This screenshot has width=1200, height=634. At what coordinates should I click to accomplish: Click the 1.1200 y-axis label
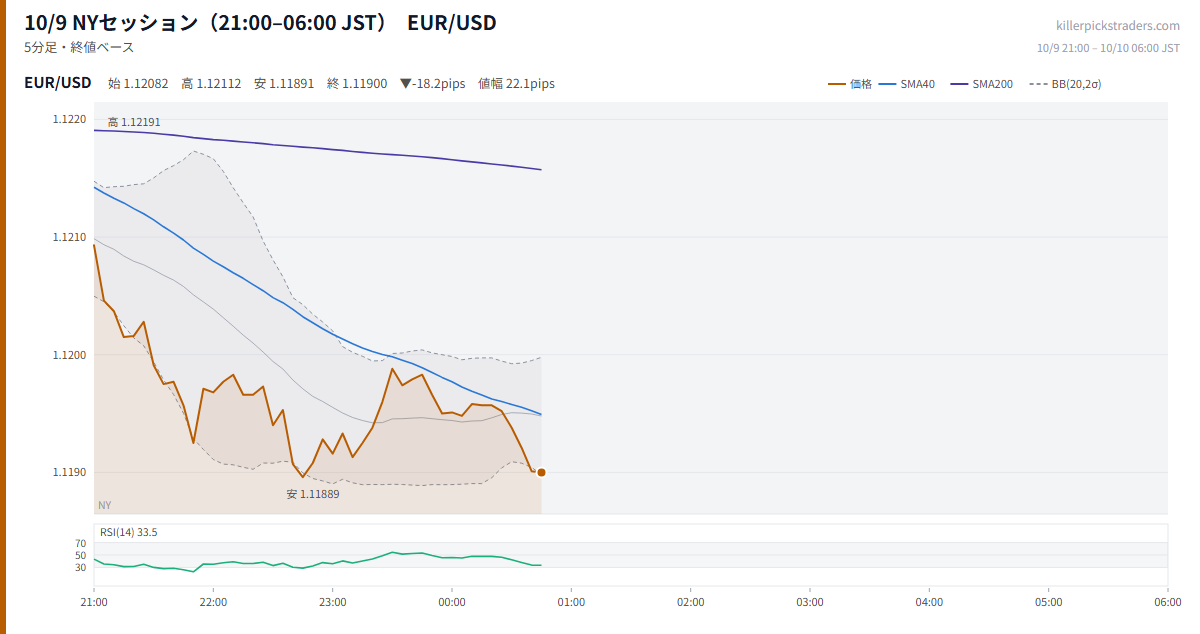(70, 355)
